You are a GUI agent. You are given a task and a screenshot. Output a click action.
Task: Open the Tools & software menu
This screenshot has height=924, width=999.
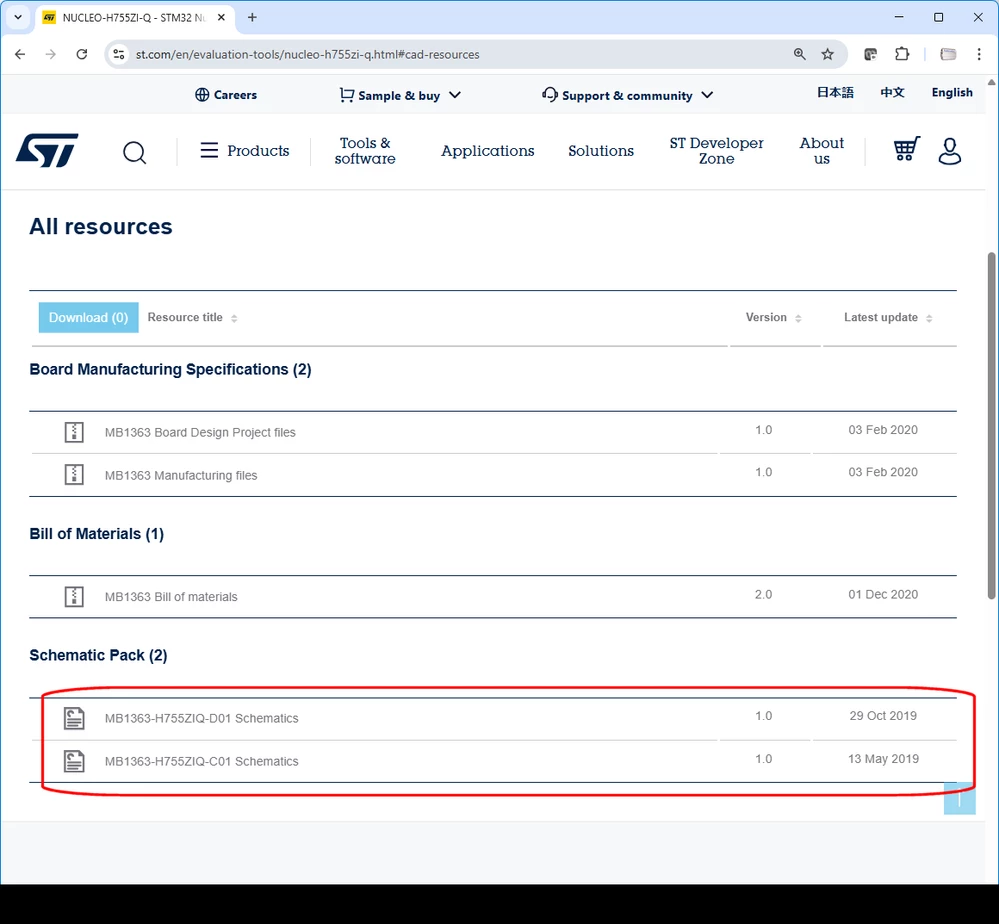pos(365,151)
